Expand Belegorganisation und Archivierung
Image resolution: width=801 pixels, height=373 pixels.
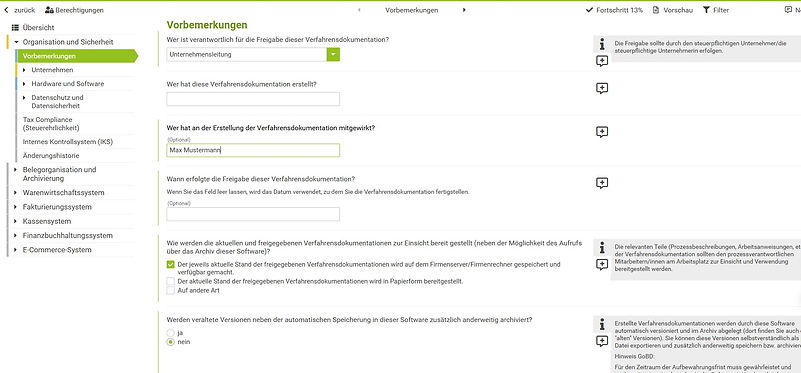coord(16,170)
